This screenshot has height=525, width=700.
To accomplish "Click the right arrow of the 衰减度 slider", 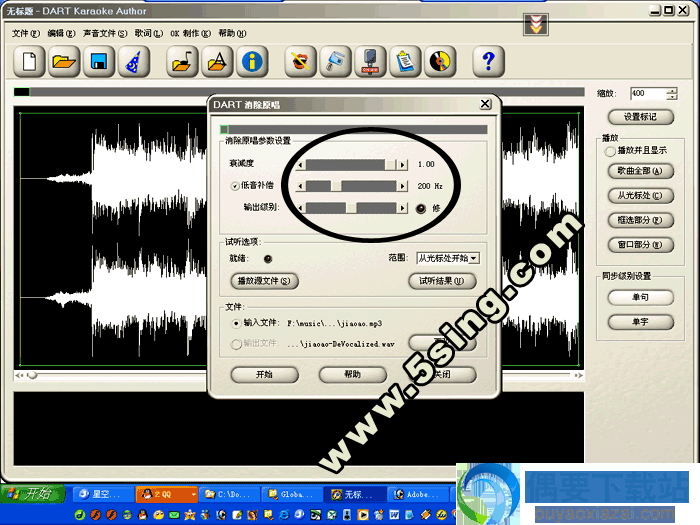I will coord(403,165).
